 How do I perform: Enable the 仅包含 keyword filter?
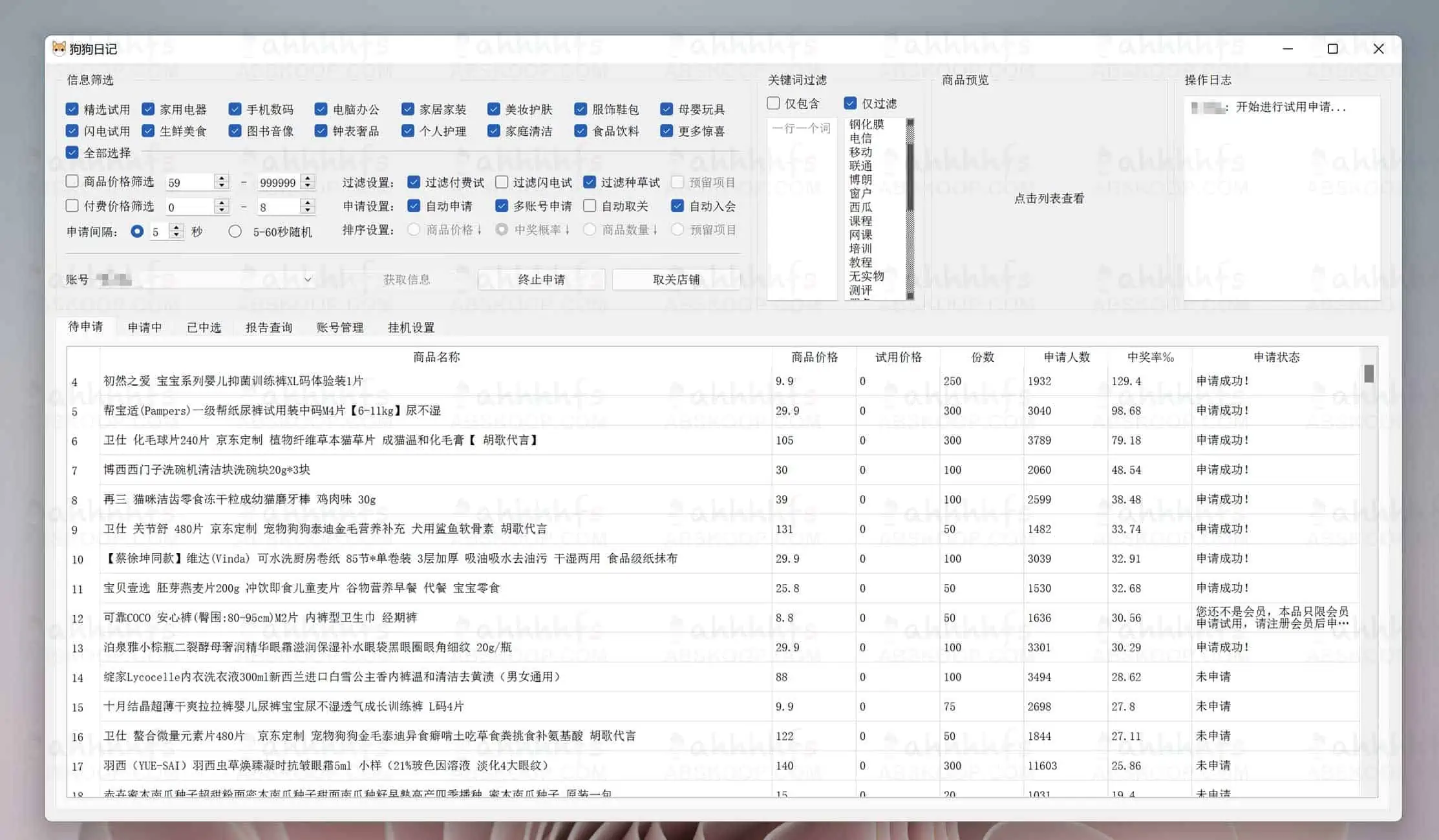coord(773,103)
